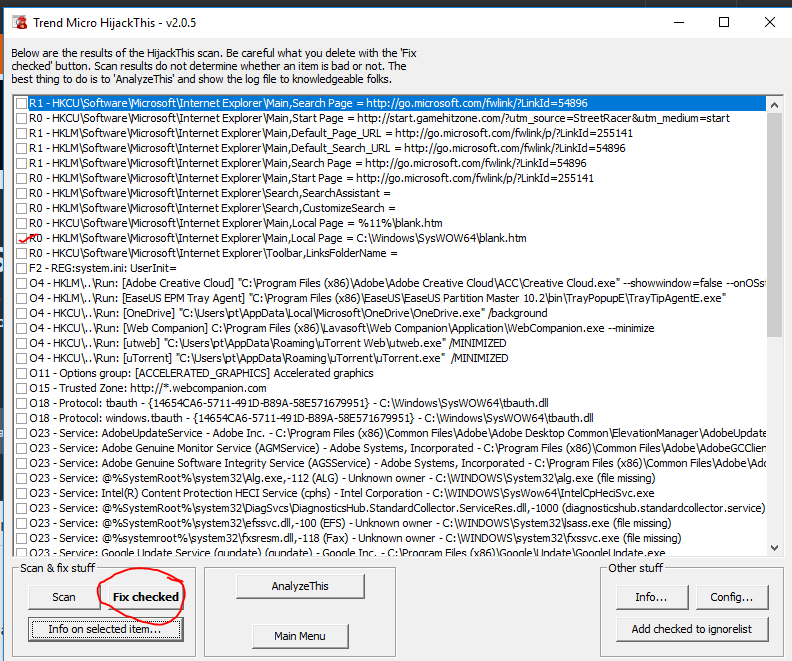This screenshot has height=661, width=792.
Task: Click the Fix checked button
Action: coord(145,597)
